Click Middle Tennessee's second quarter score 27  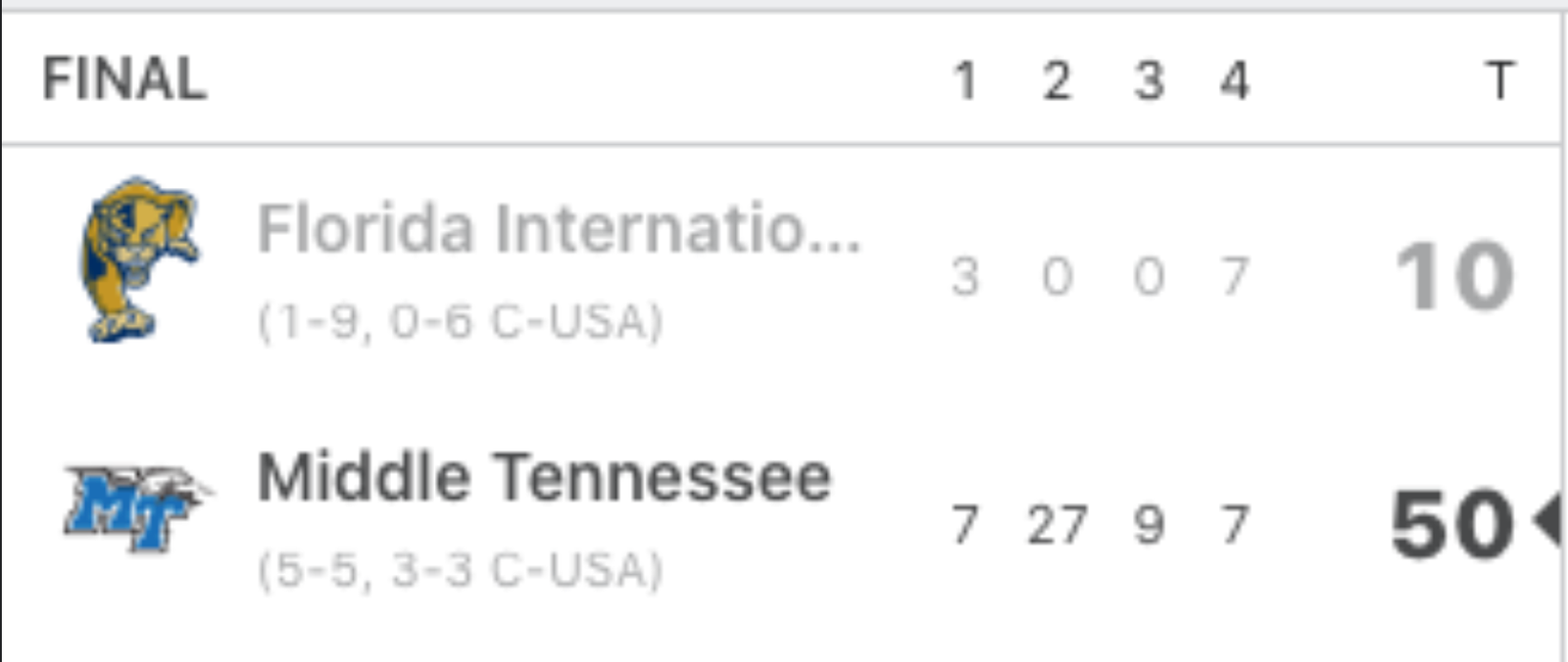[1056, 526]
